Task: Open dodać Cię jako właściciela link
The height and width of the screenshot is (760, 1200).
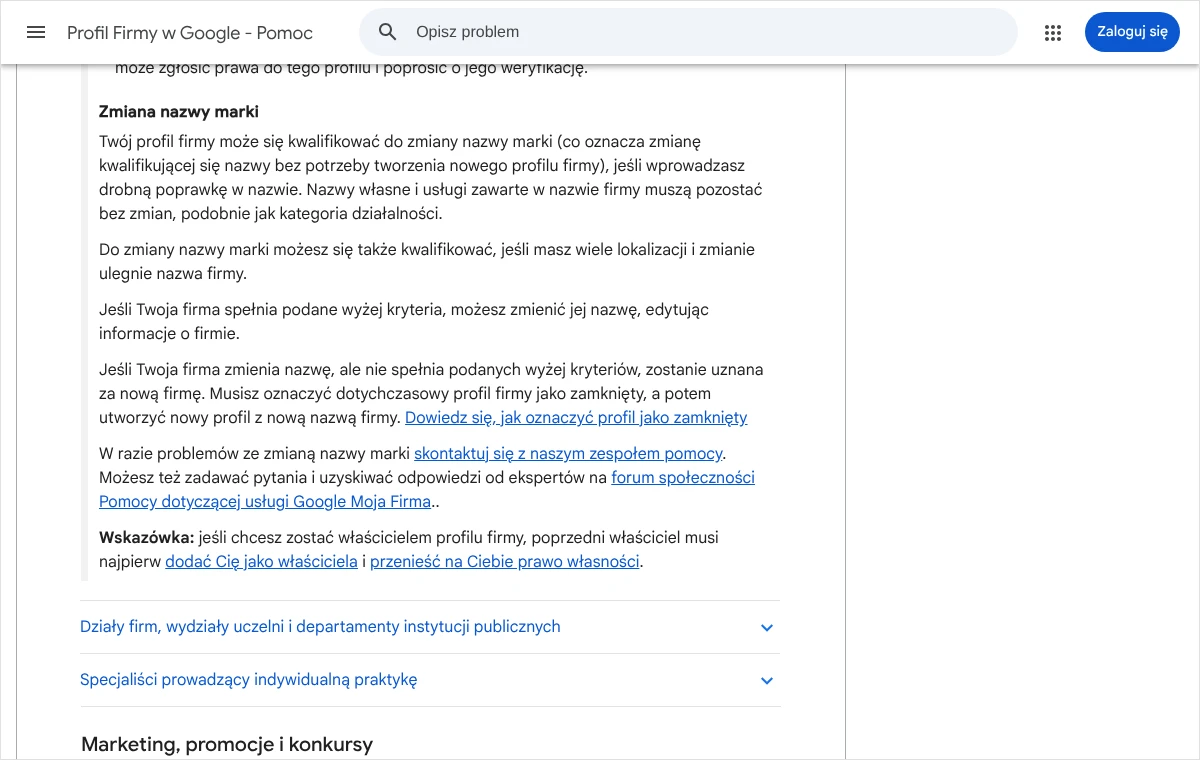Action: pyautogui.click(x=261, y=562)
